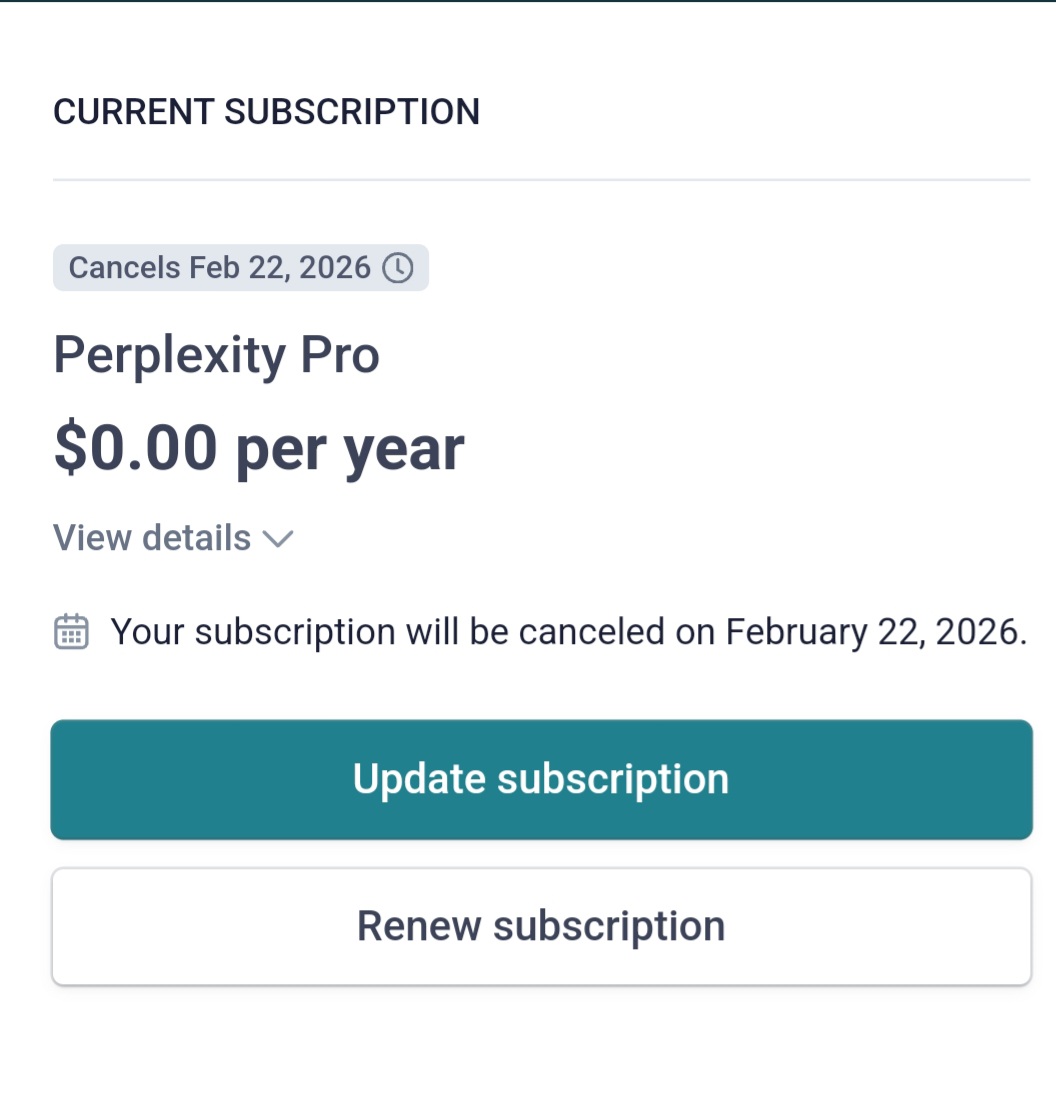Click the subscription will be canceled message
1056x1118 pixels.
[x=568, y=632]
